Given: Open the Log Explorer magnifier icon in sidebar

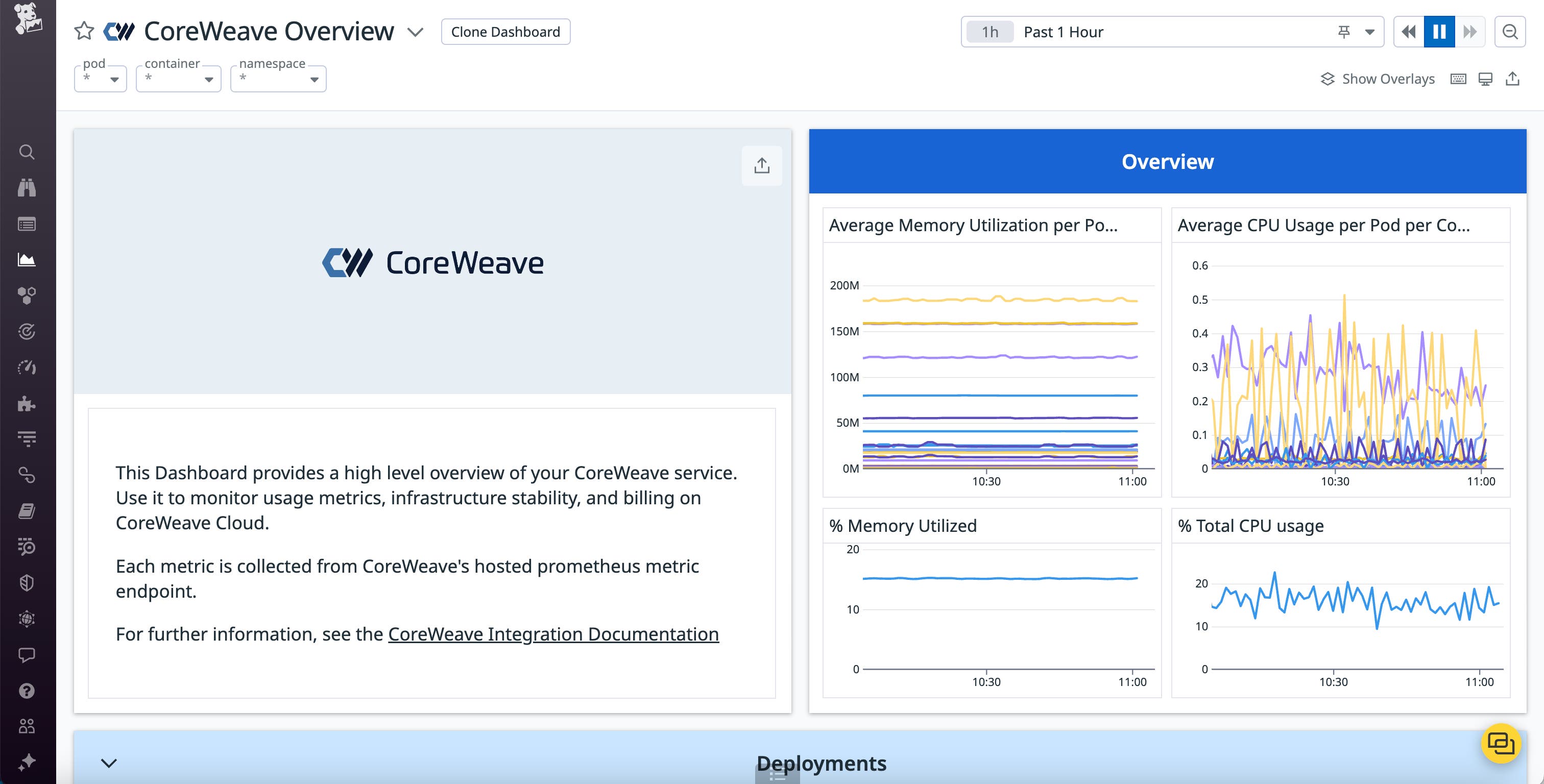Looking at the screenshot, I should coord(27,547).
